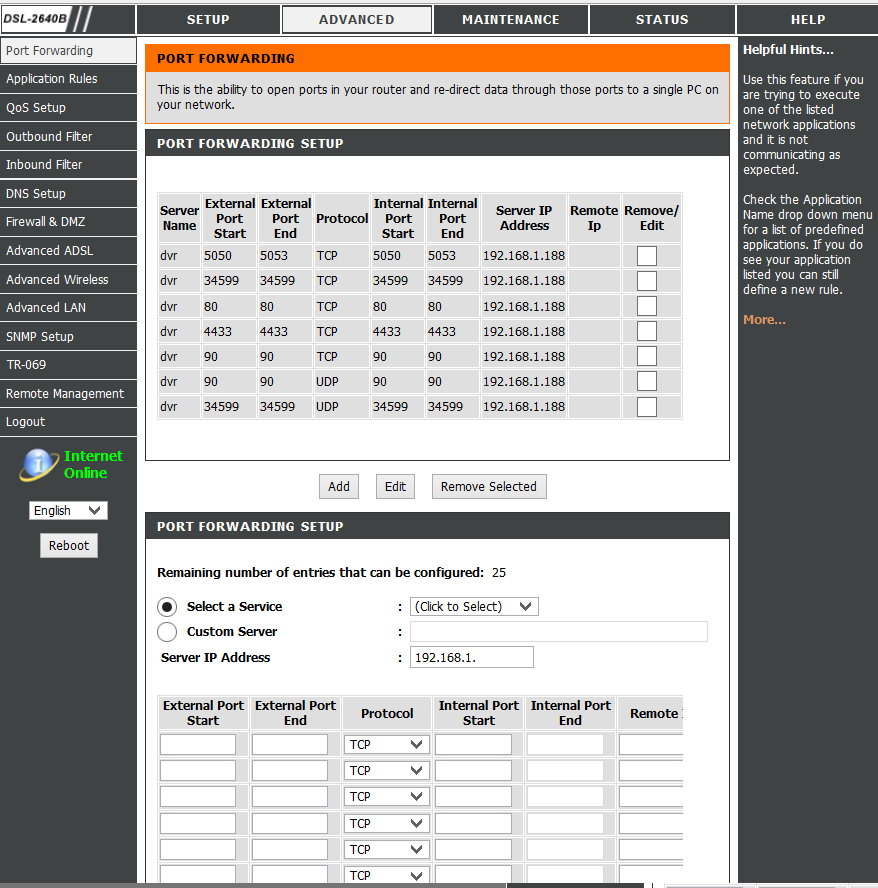Open Firewall & DMZ settings
This screenshot has height=888, width=878.
(x=68, y=222)
